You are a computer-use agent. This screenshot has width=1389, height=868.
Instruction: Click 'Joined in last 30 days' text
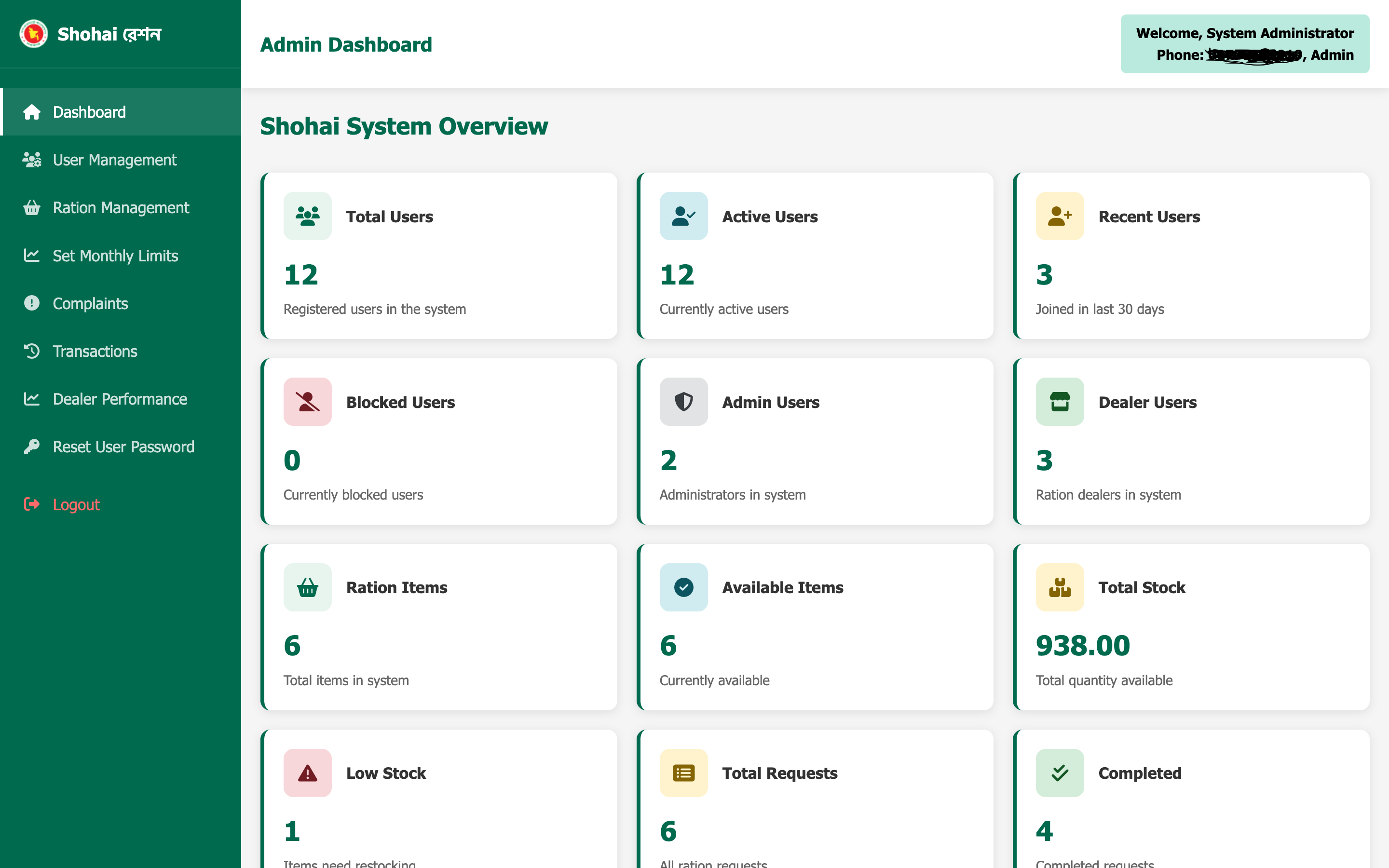click(x=1100, y=309)
